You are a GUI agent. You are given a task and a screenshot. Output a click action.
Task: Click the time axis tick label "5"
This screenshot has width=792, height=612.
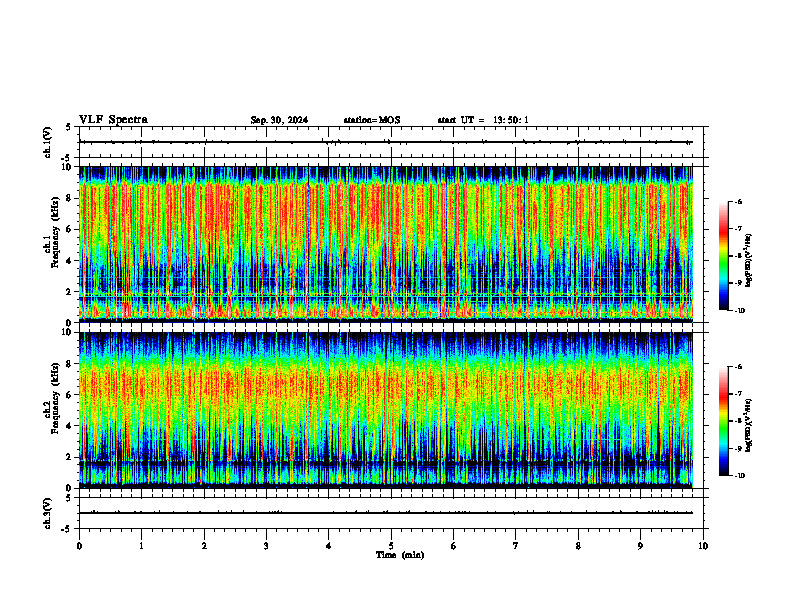(x=391, y=546)
